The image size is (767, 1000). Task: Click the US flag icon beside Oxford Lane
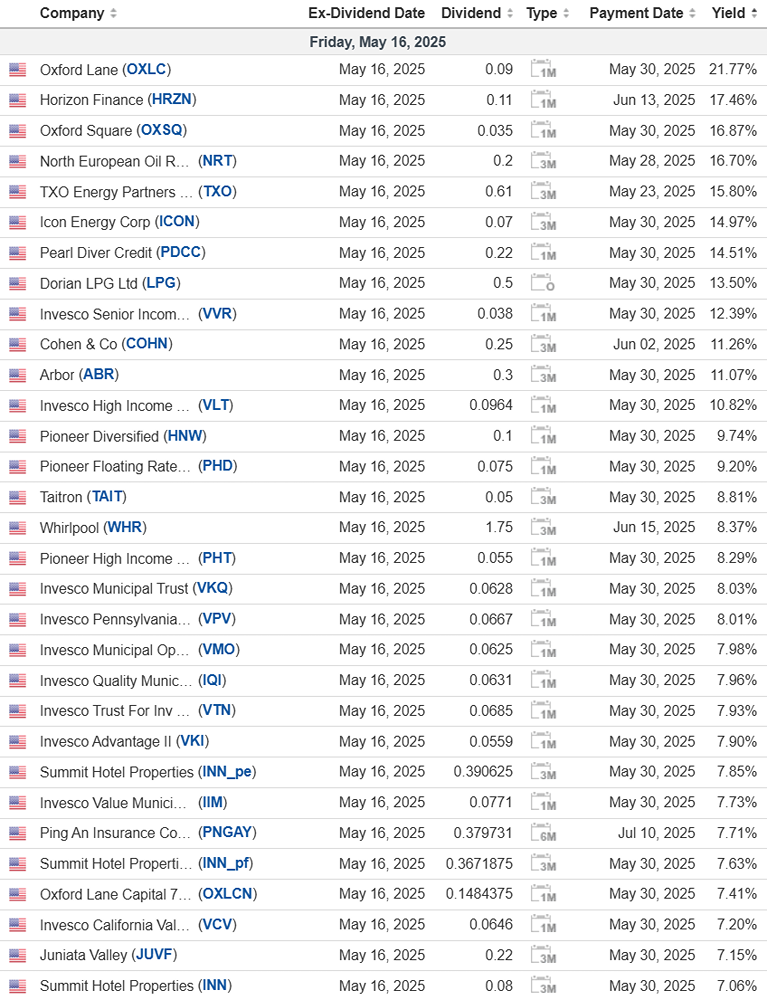(17, 70)
